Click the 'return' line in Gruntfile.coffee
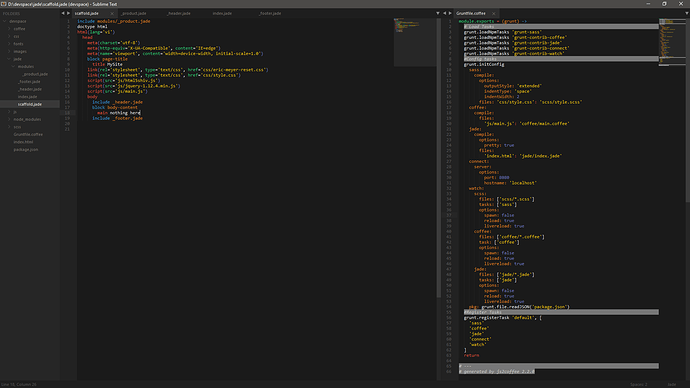The image size is (690, 388). (471, 355)
